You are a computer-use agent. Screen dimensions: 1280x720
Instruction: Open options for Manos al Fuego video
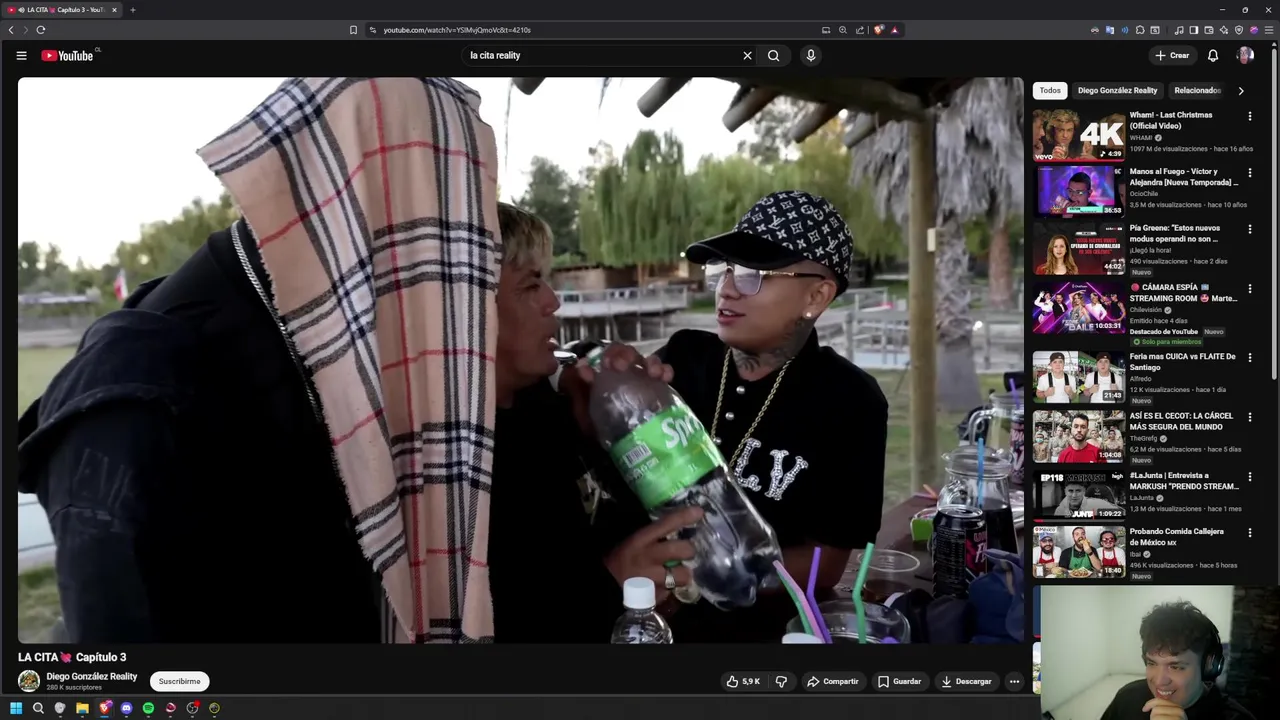[1249, 172]
